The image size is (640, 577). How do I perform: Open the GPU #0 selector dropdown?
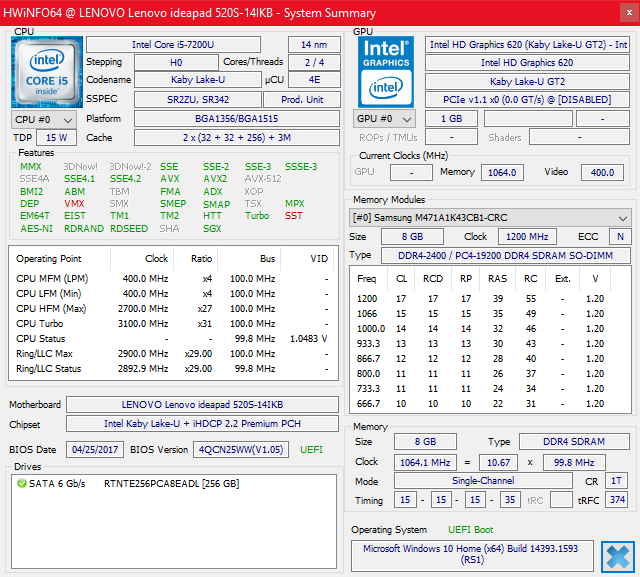coord(384,119)
